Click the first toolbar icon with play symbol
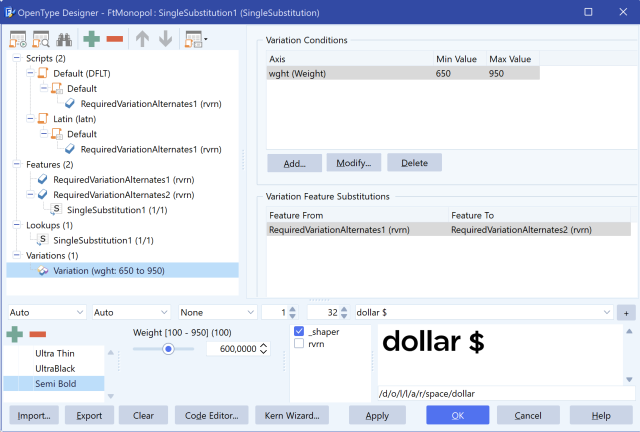 [x=18, y=40]
